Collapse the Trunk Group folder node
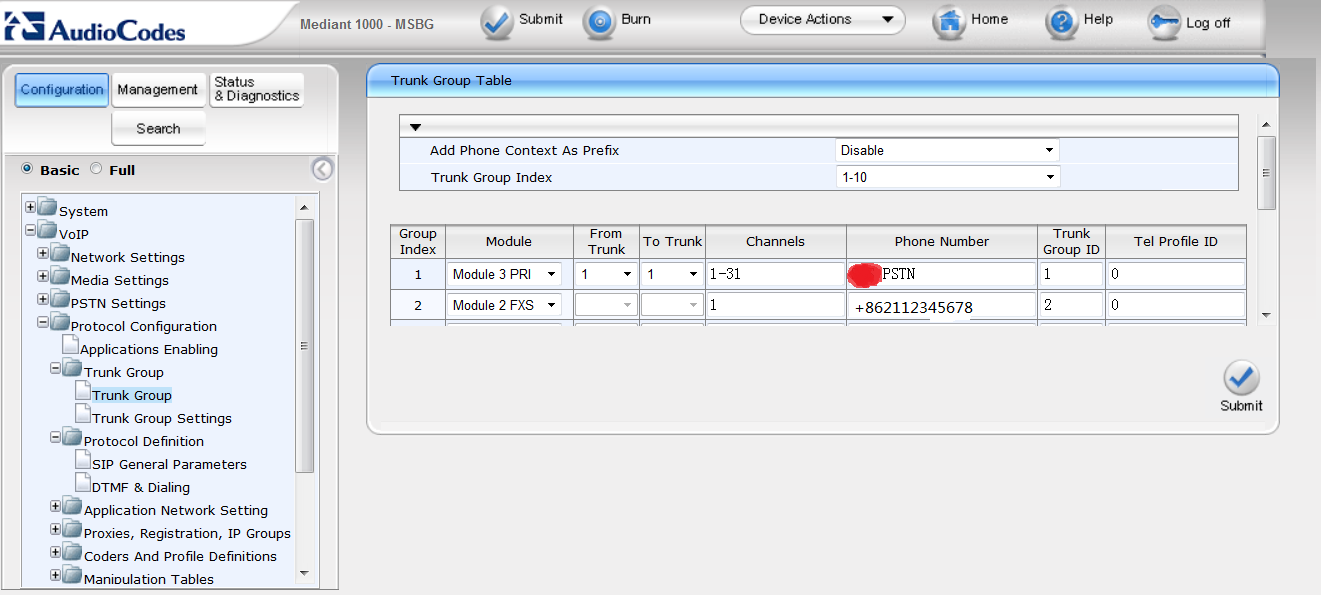 tap(56, 369)
